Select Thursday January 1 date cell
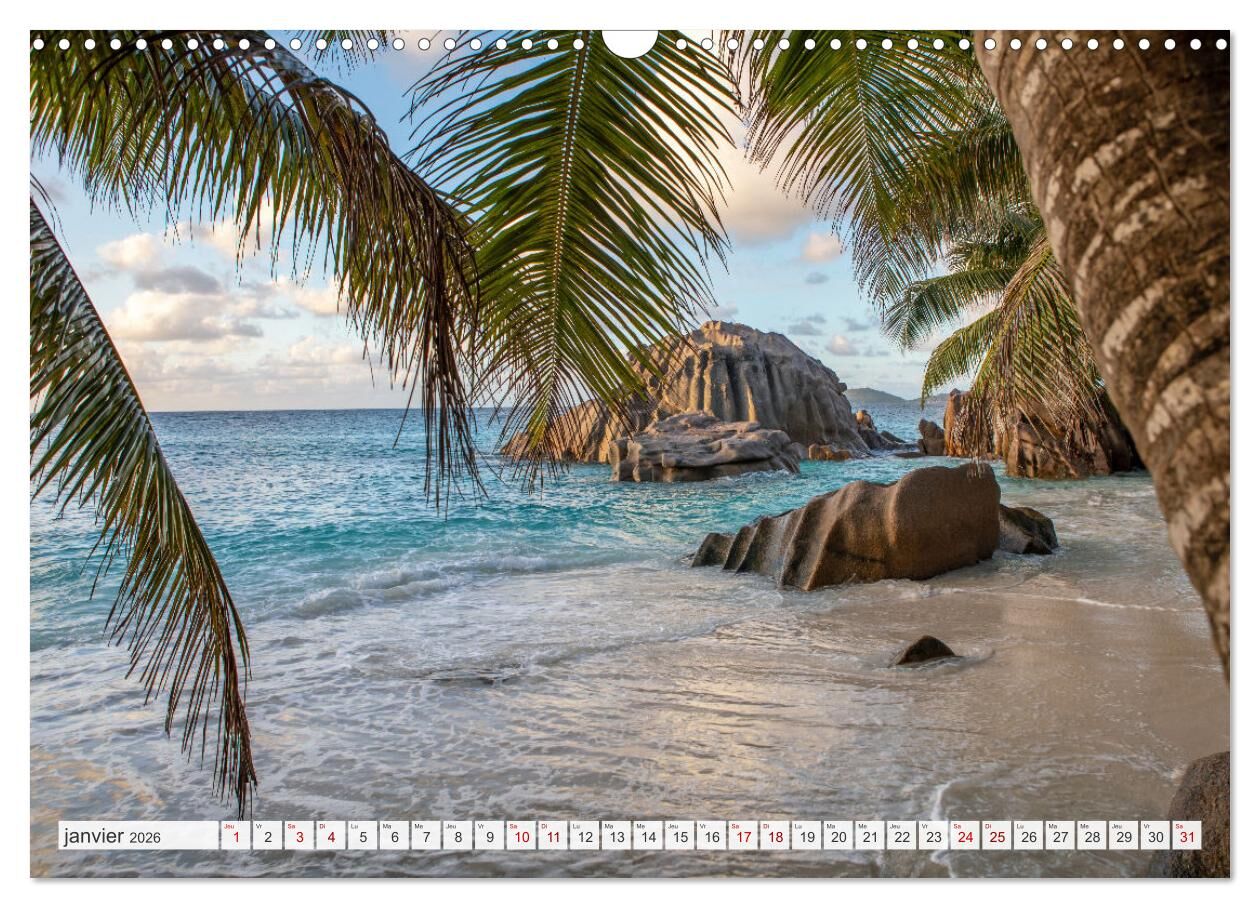The height and width of the screenshot is (908, 1260). 235,836
